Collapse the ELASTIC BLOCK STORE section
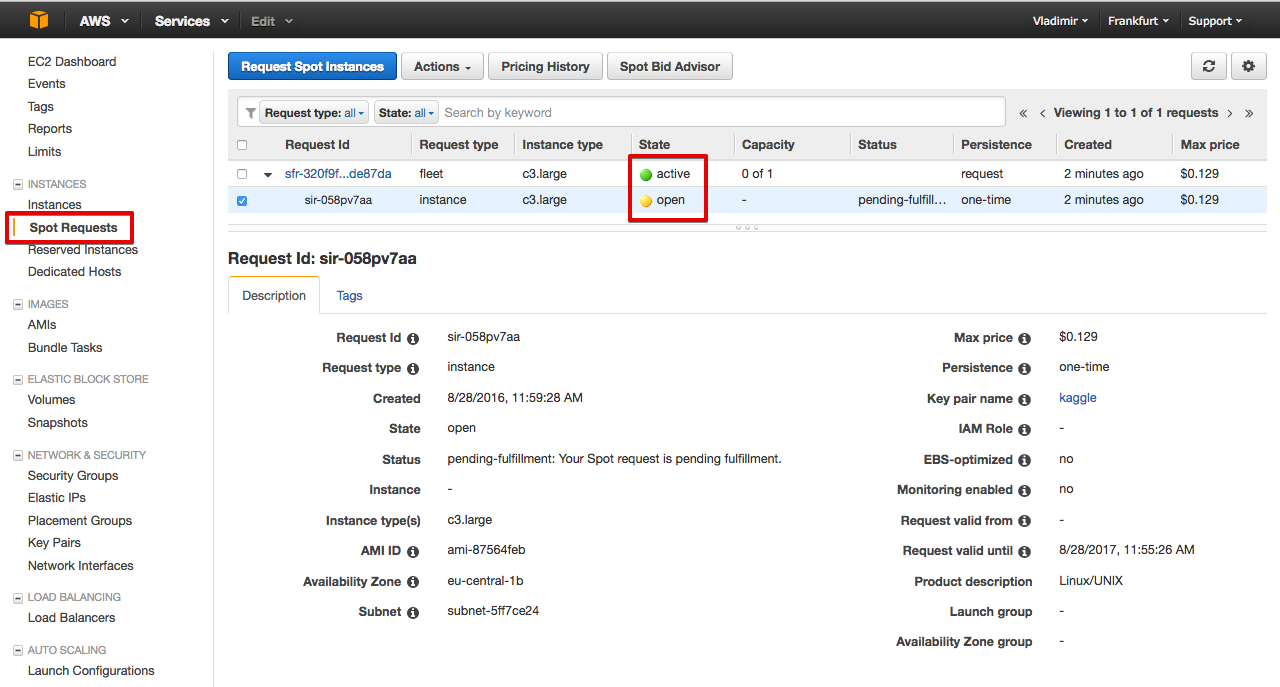This screenshot has height=687, width=1280. [17, 380]
